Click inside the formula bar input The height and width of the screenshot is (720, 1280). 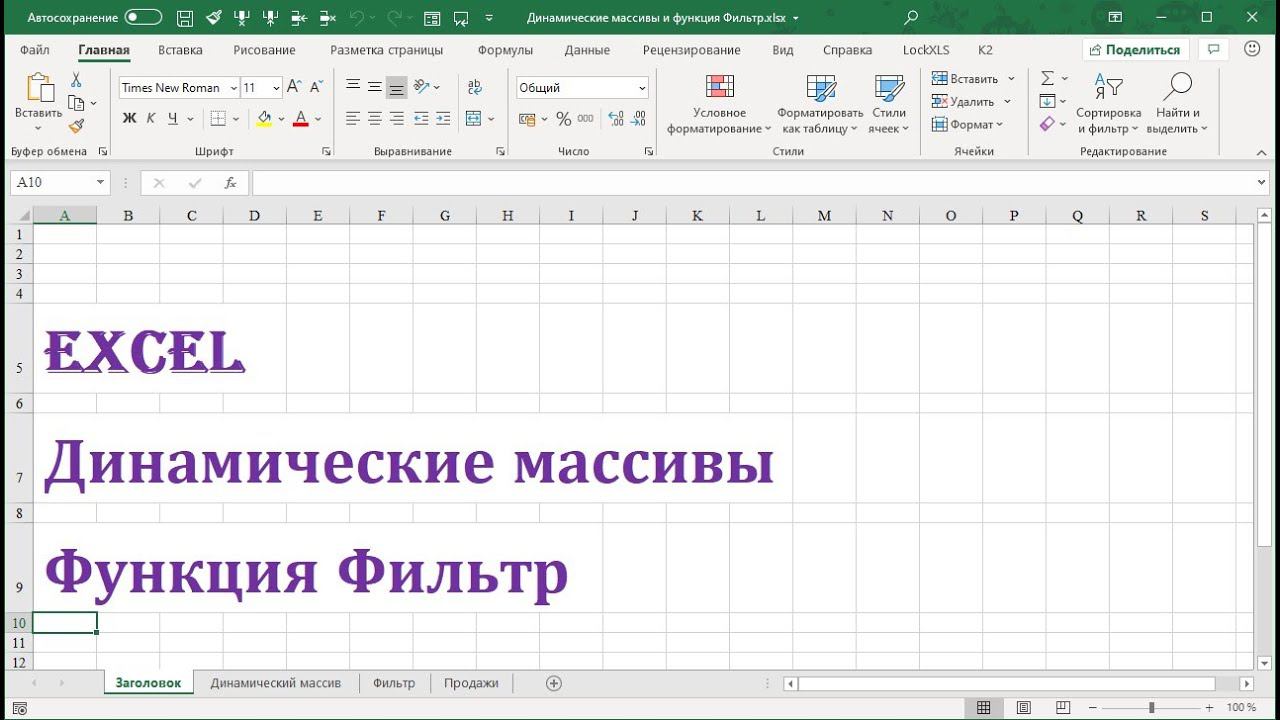click(752, 183)
